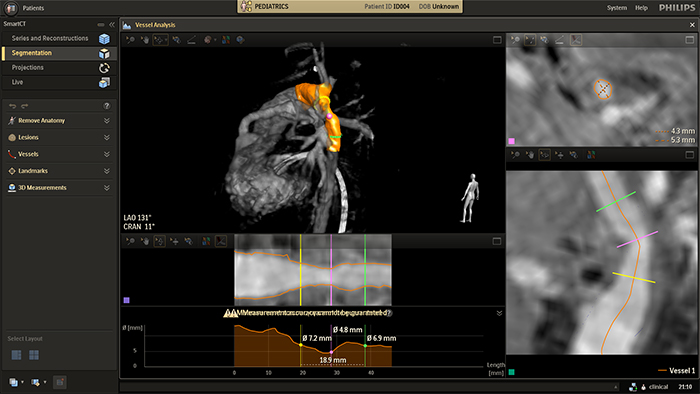Click the Projections rotate icon
Image resolution: width=700 pixels, height=394 pixels.
(x=104, y=68)
